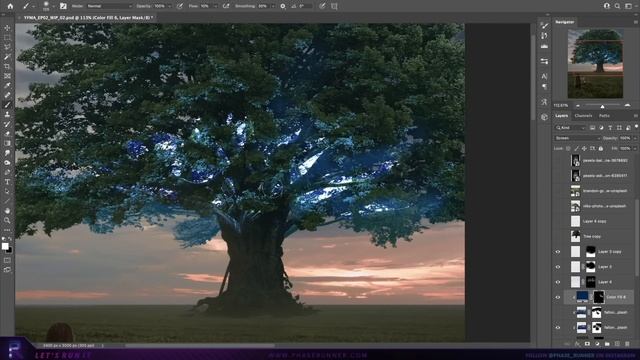
Task: Select the Lasso tool
Action: (x=7, y=47)
